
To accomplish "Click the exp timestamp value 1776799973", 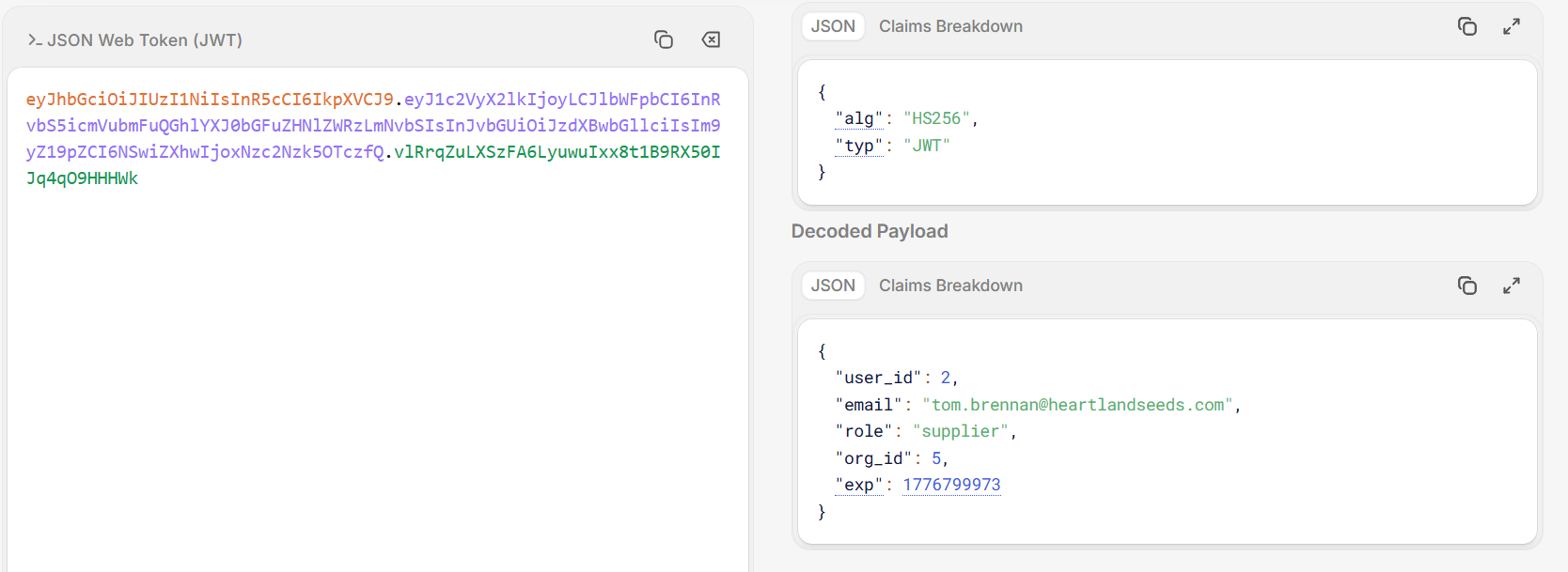I will (951, 485).
